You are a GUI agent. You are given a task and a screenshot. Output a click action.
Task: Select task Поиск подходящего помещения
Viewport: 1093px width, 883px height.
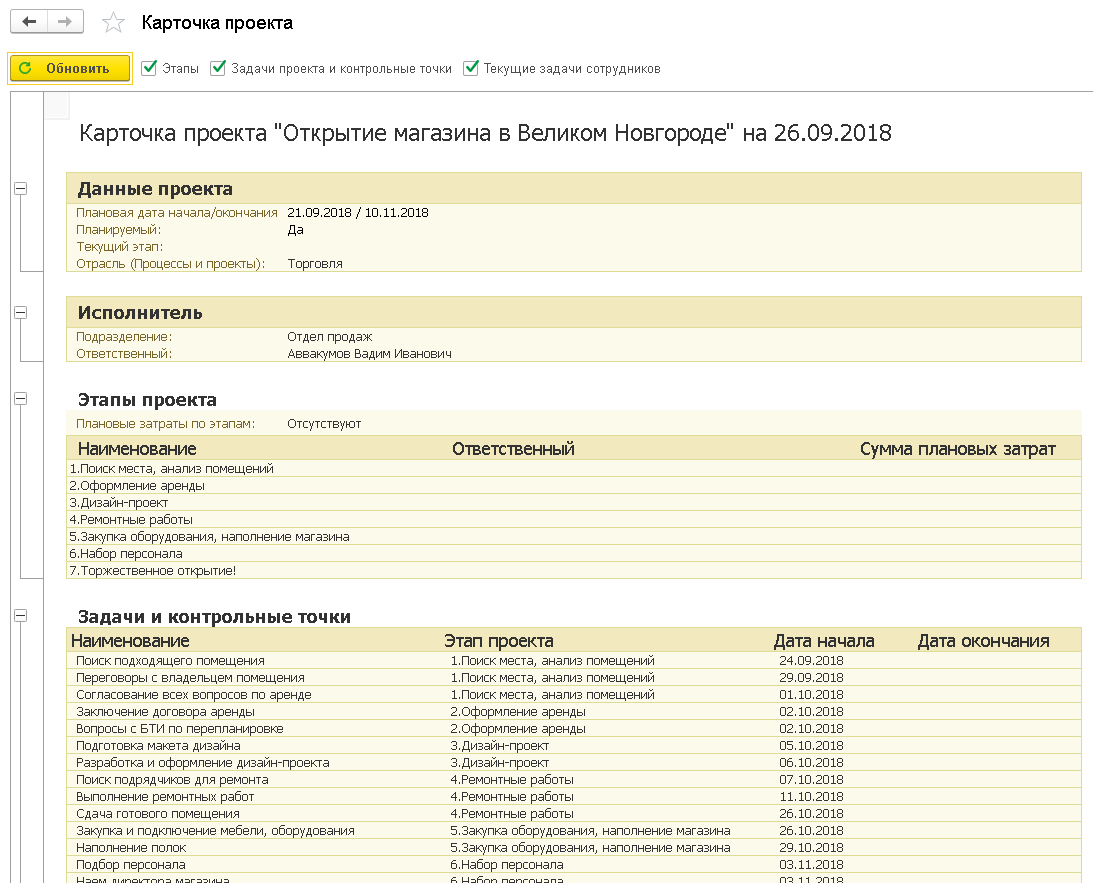(x=170, y=661)
